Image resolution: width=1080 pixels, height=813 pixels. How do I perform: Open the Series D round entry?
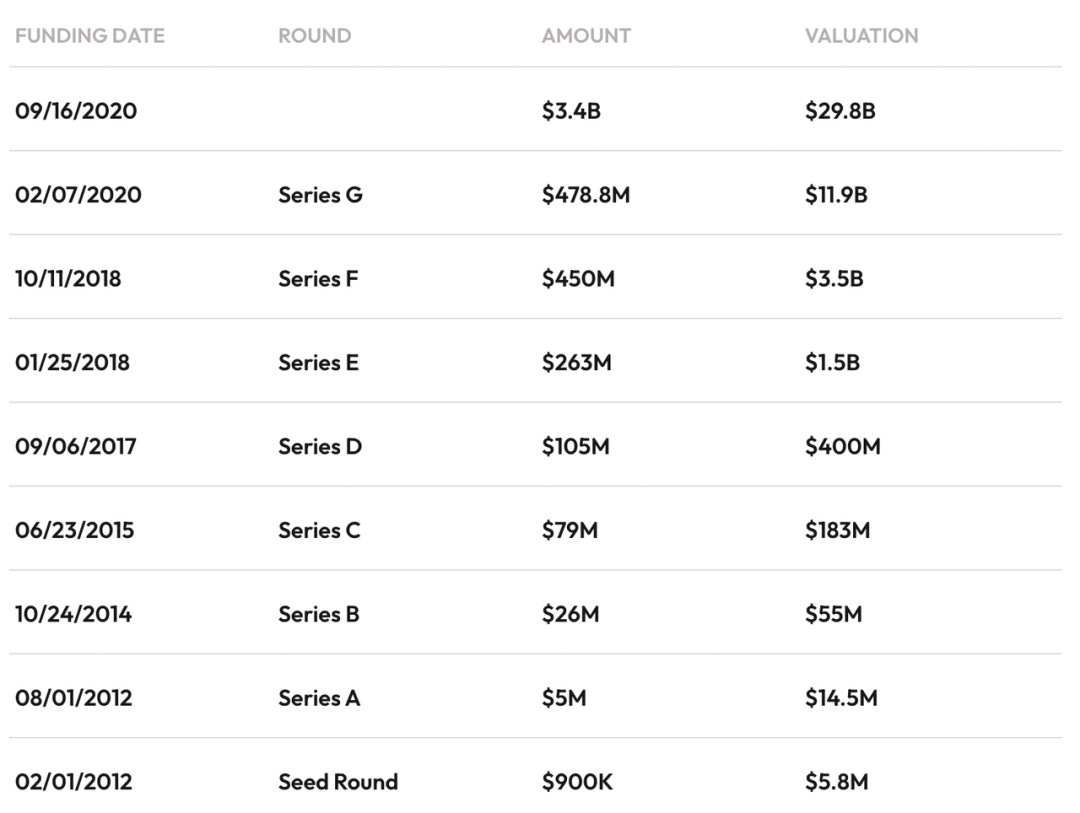[320, 446]
